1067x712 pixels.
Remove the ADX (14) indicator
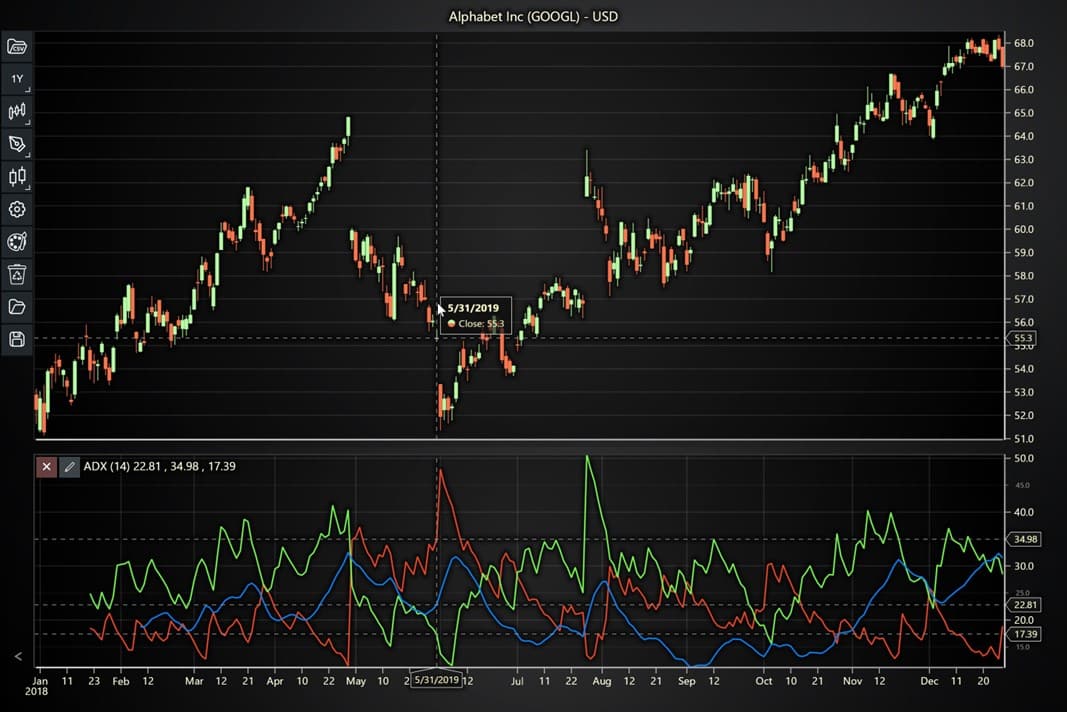pyautogui.click(x=45, y=466)
